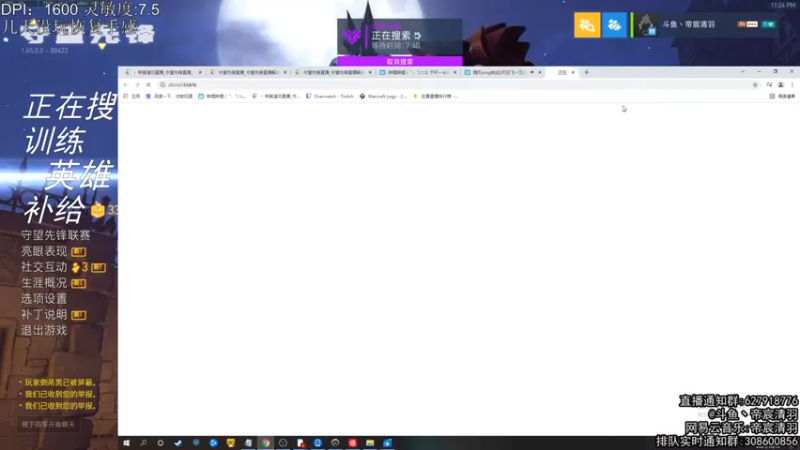This screenshot has height=450, width=800.
Task: Open Overwatch - Twitch bookmark
Action: coord(330,96)
